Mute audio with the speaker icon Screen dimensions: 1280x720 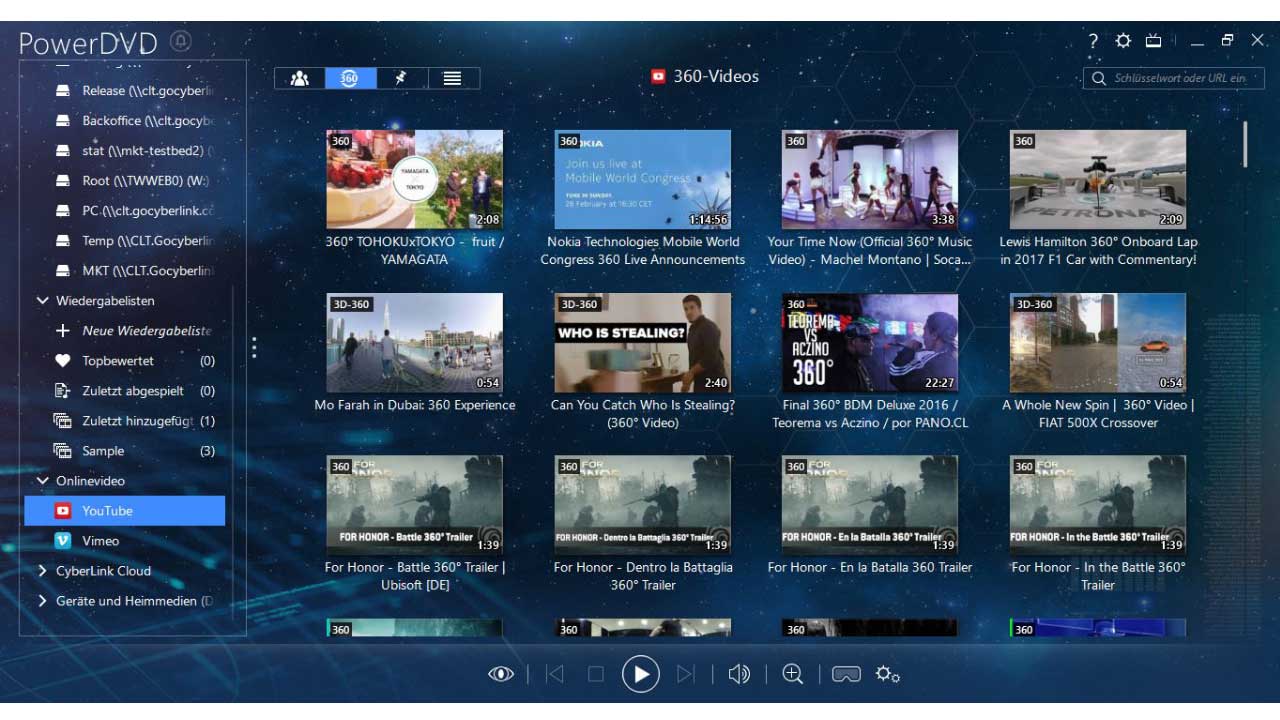[x=739, y=674]
